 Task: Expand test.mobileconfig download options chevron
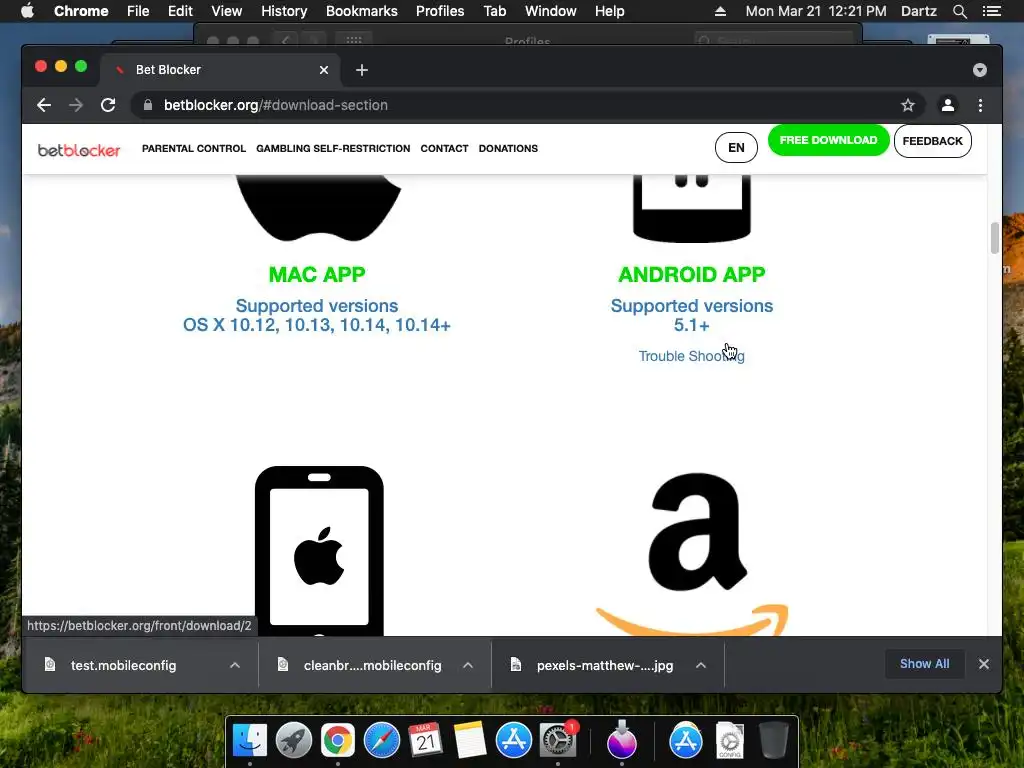coord(235,665)
